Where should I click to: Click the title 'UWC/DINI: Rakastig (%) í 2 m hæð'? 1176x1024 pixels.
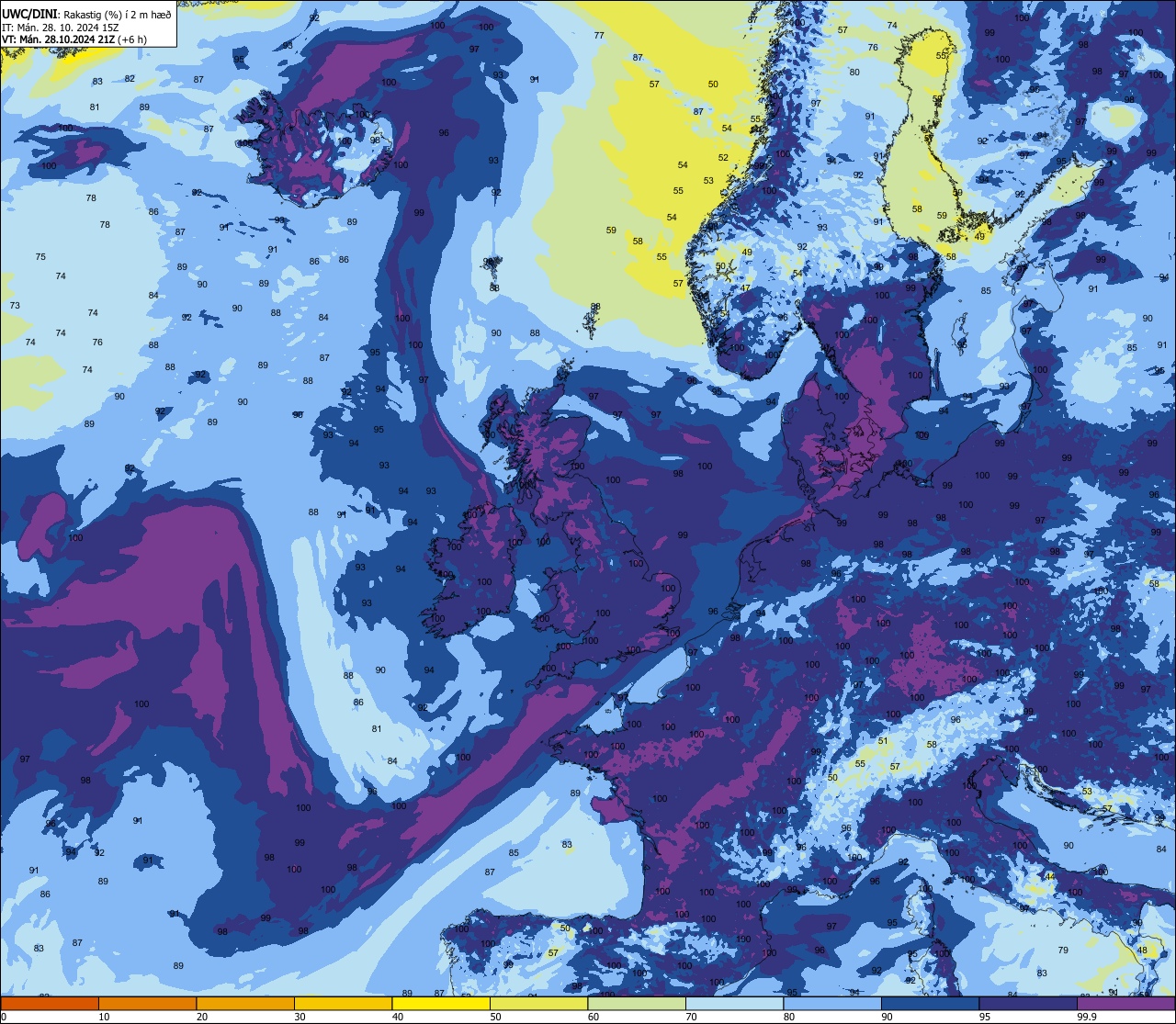(x=86, y=14)
